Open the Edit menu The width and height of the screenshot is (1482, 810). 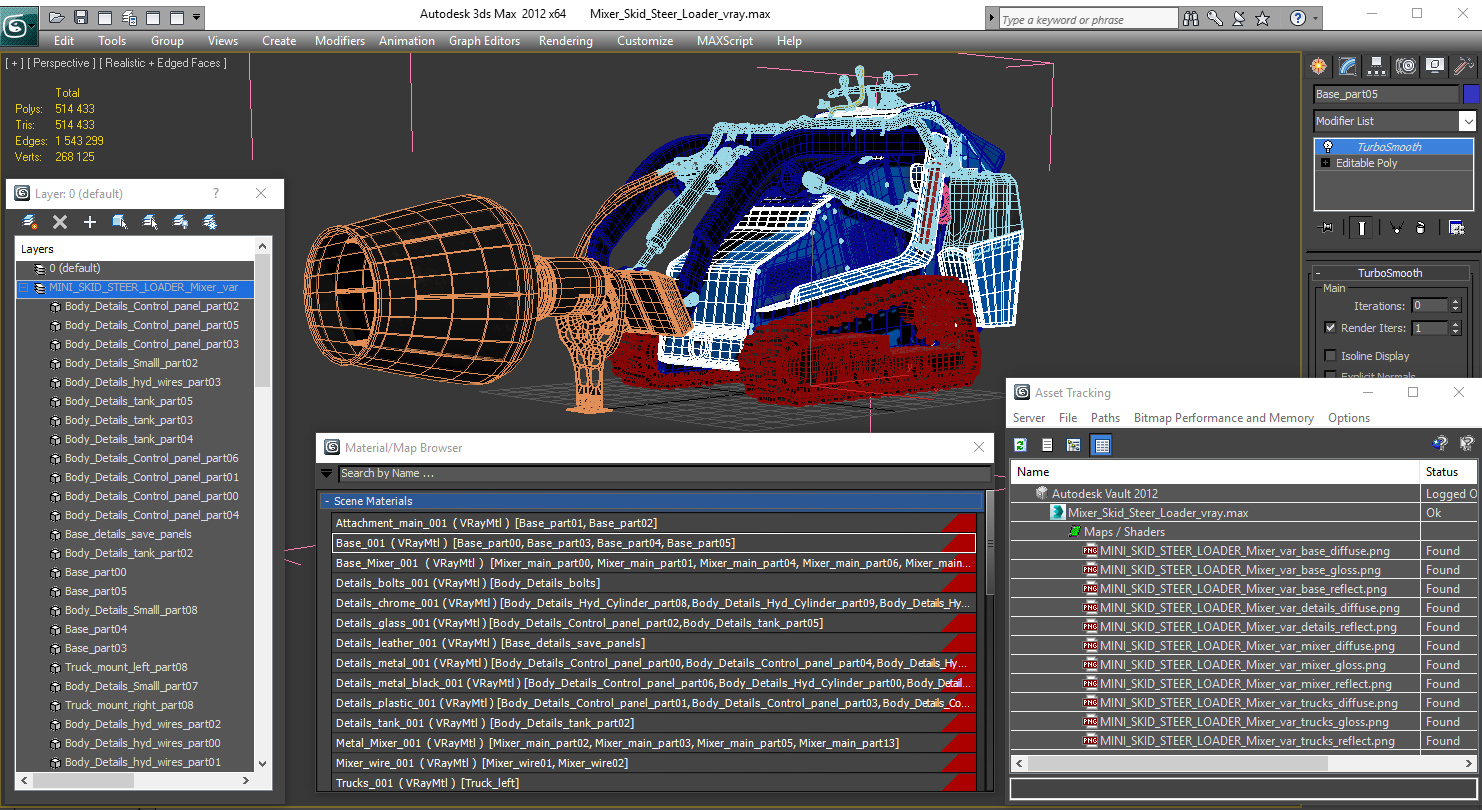click(64, 41)
